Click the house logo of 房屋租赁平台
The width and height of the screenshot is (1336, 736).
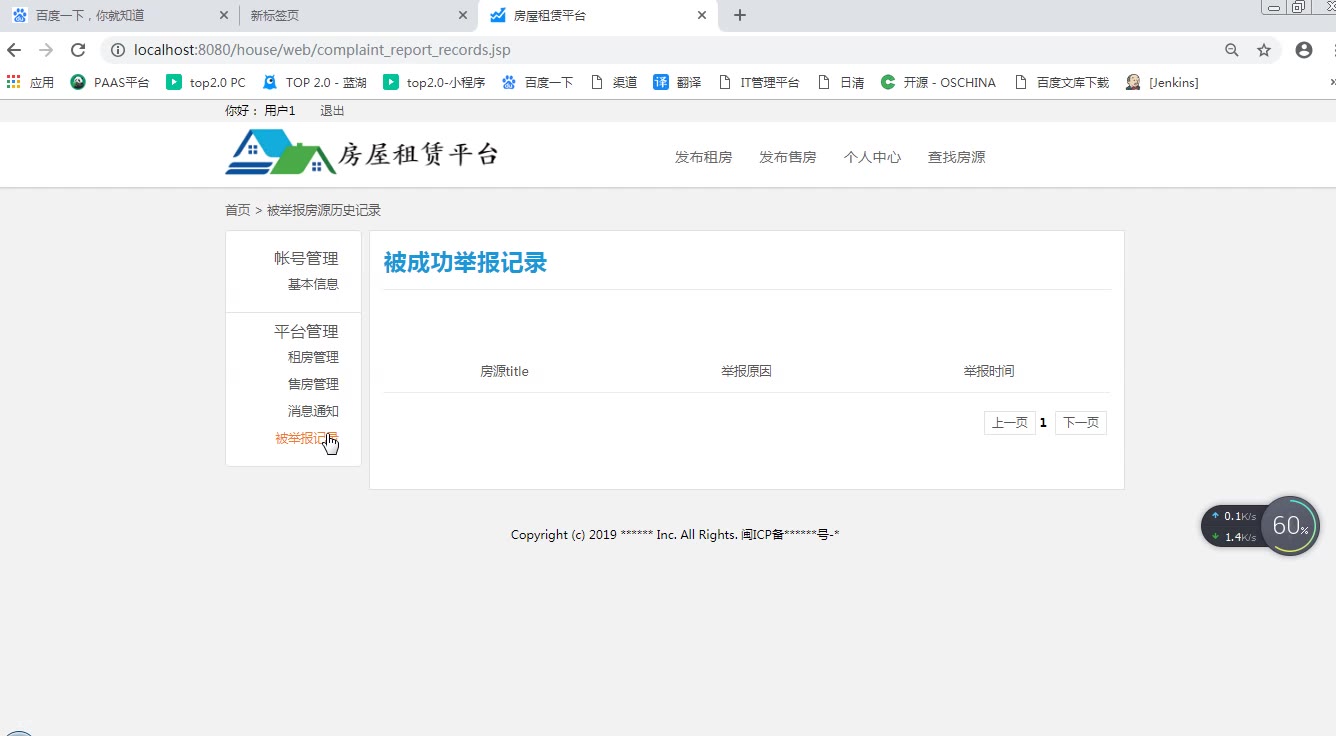pos(280,153)
